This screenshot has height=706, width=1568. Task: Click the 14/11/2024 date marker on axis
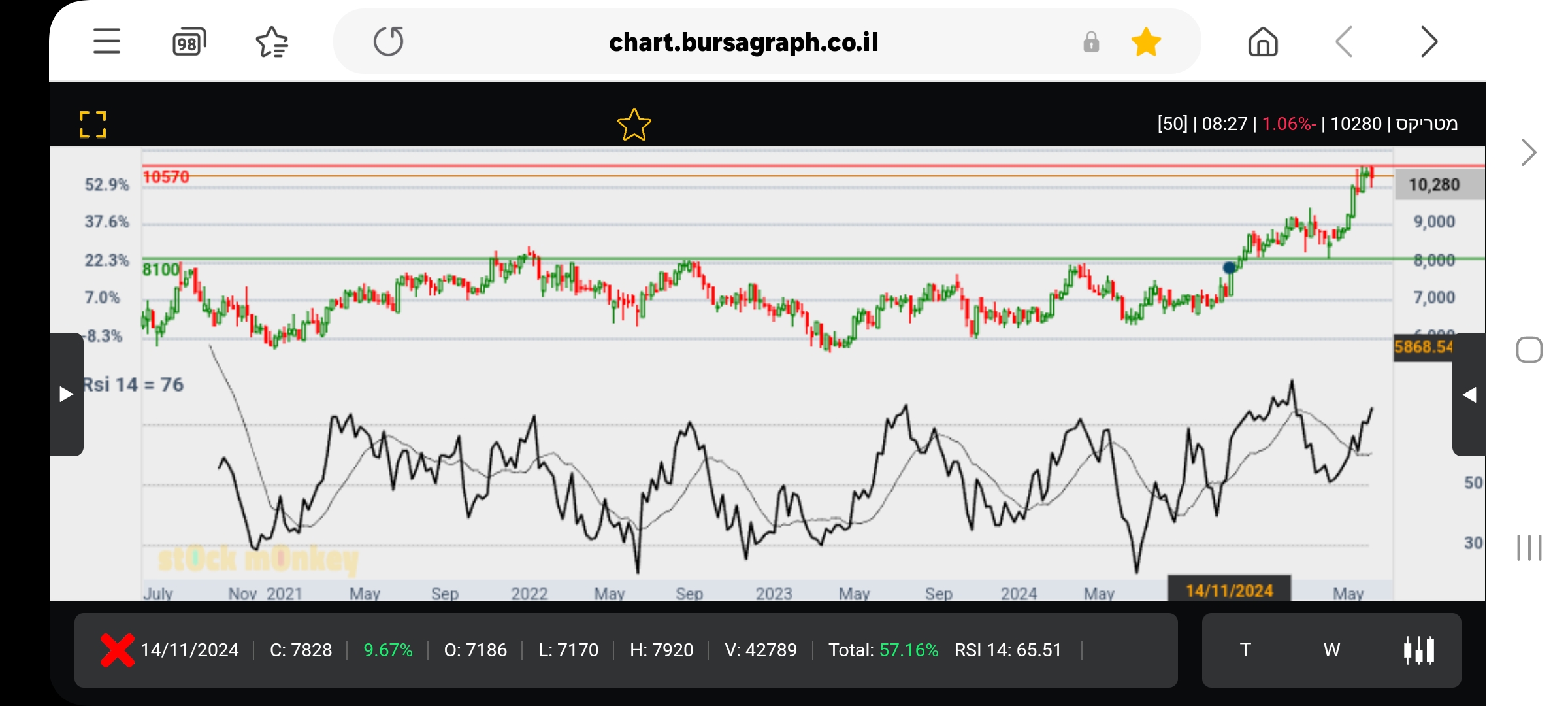click(1229, 590)
